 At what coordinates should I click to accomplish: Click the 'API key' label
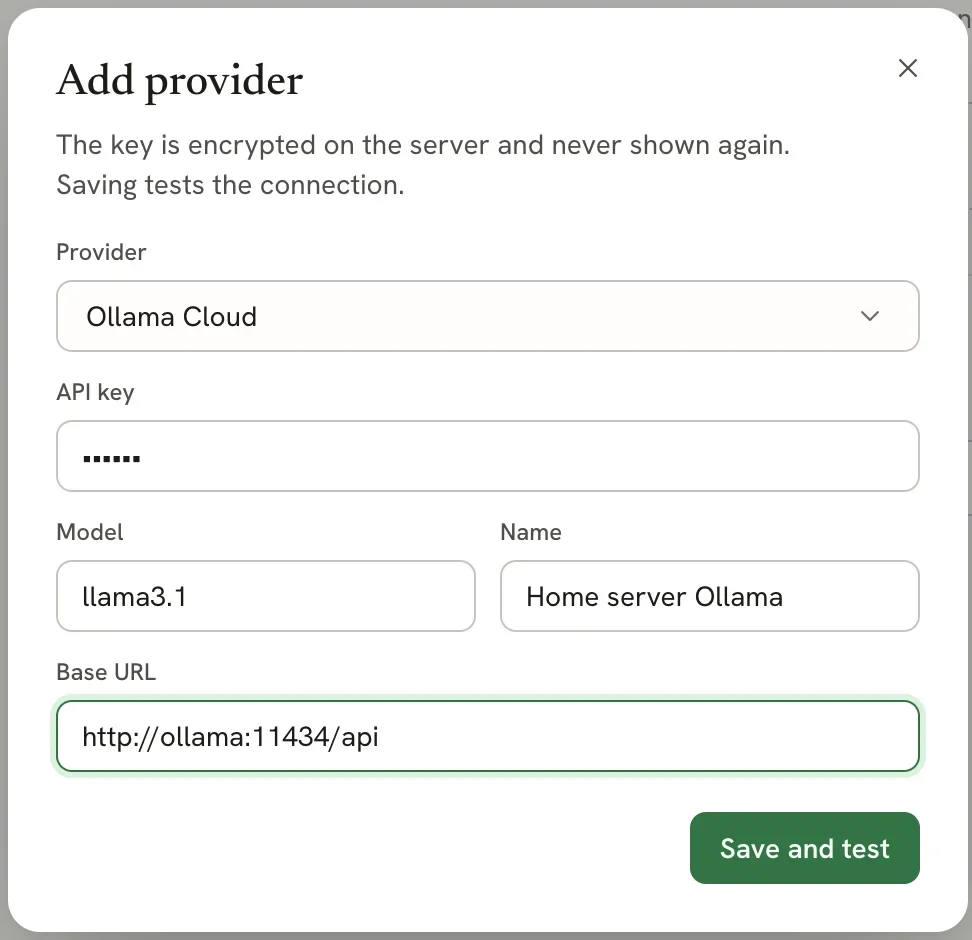[95, 392]
